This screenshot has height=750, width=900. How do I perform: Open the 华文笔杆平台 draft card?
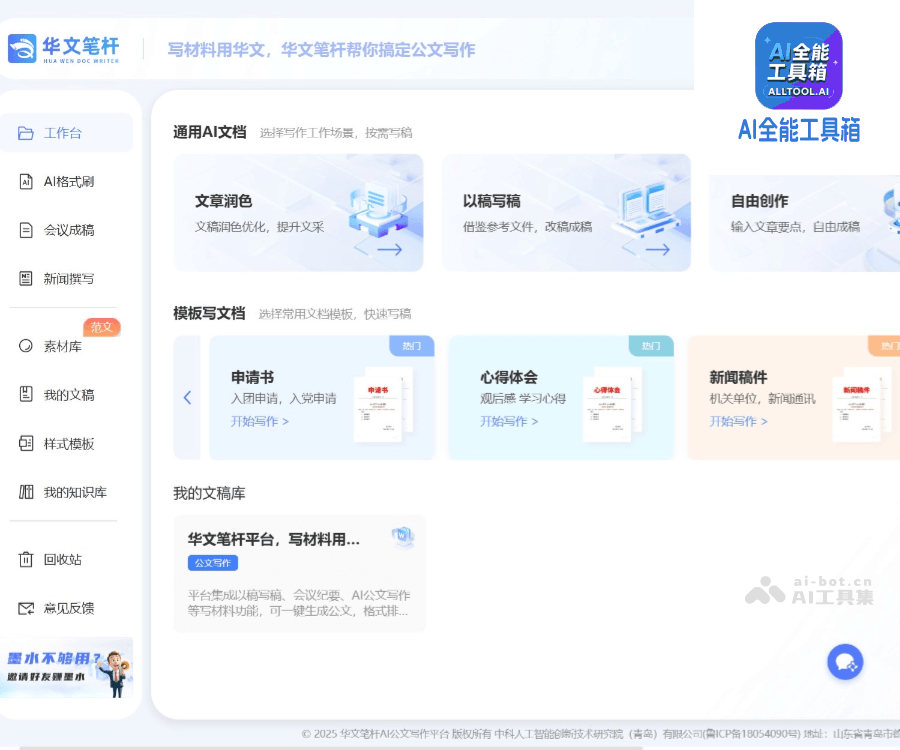point(300,574)
